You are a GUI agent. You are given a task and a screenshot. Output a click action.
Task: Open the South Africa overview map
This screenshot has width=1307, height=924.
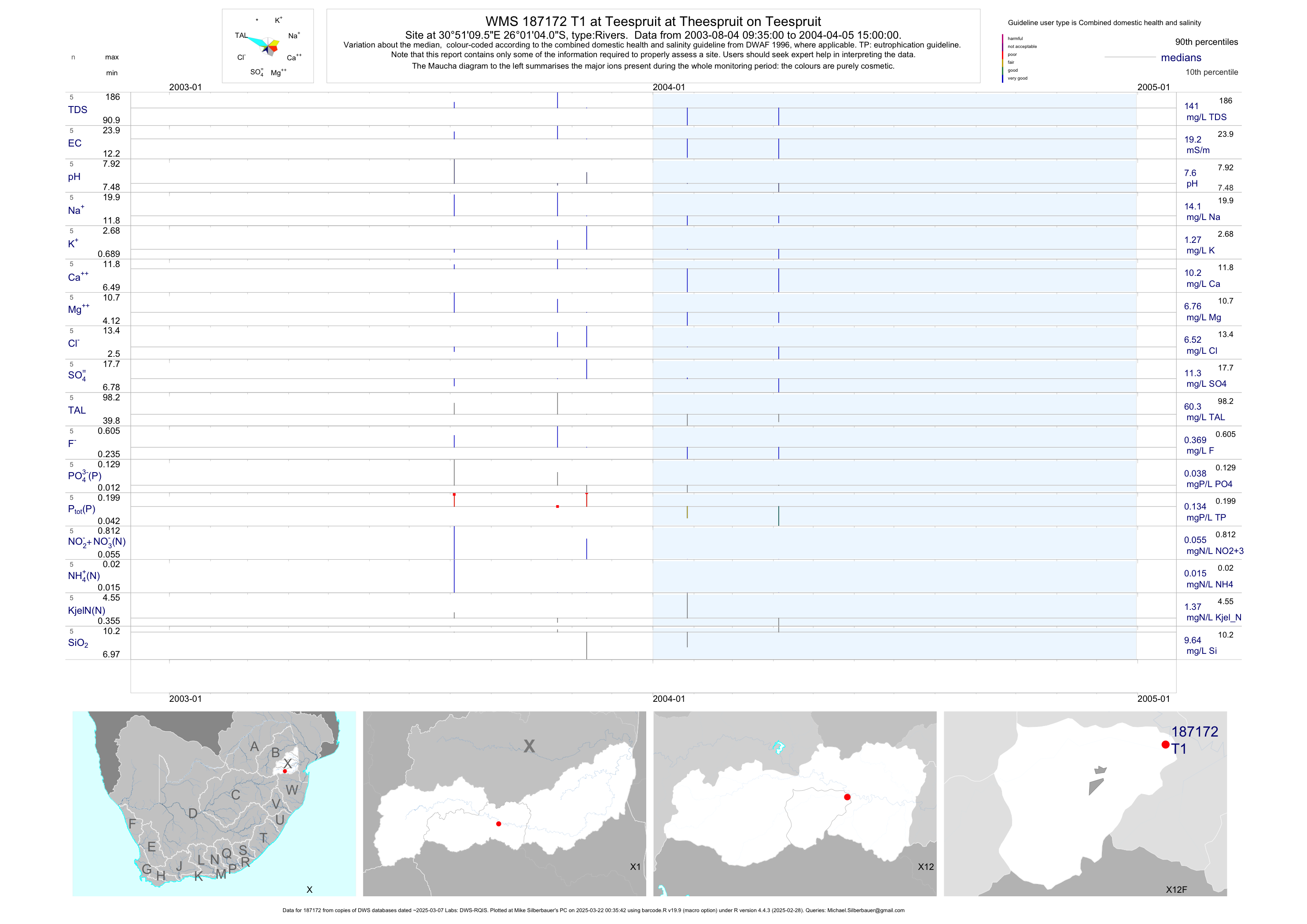click(214, 803)
